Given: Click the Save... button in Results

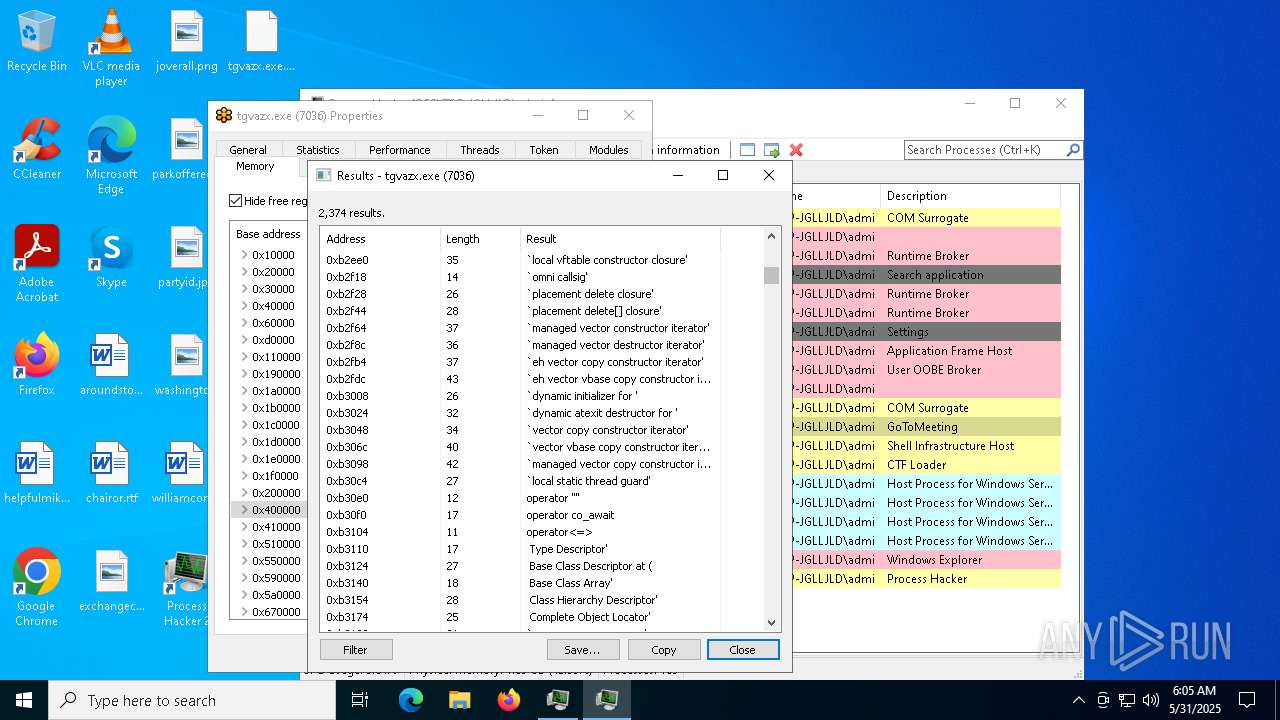Looking at the screenshot, I should (582, 650).
